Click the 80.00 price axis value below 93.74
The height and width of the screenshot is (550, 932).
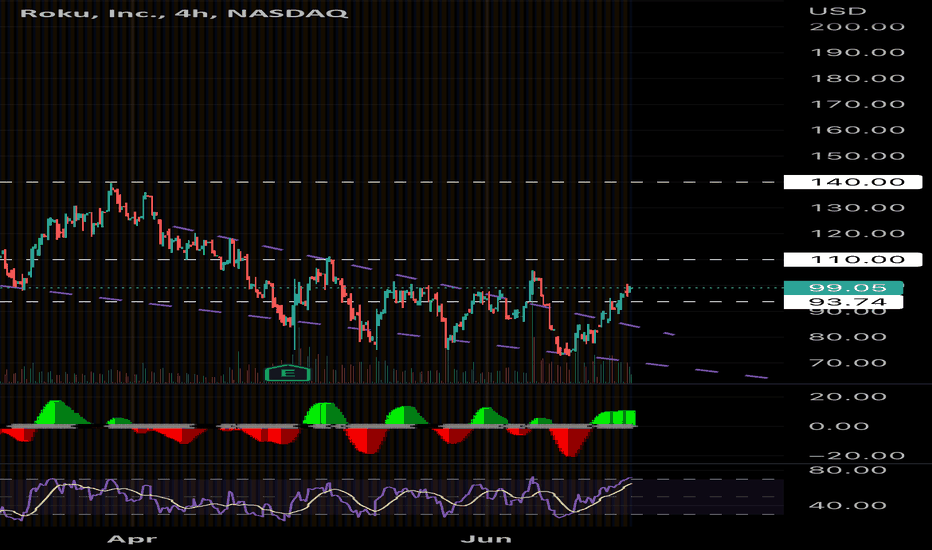pyautogui.click(x=848, y=337)
